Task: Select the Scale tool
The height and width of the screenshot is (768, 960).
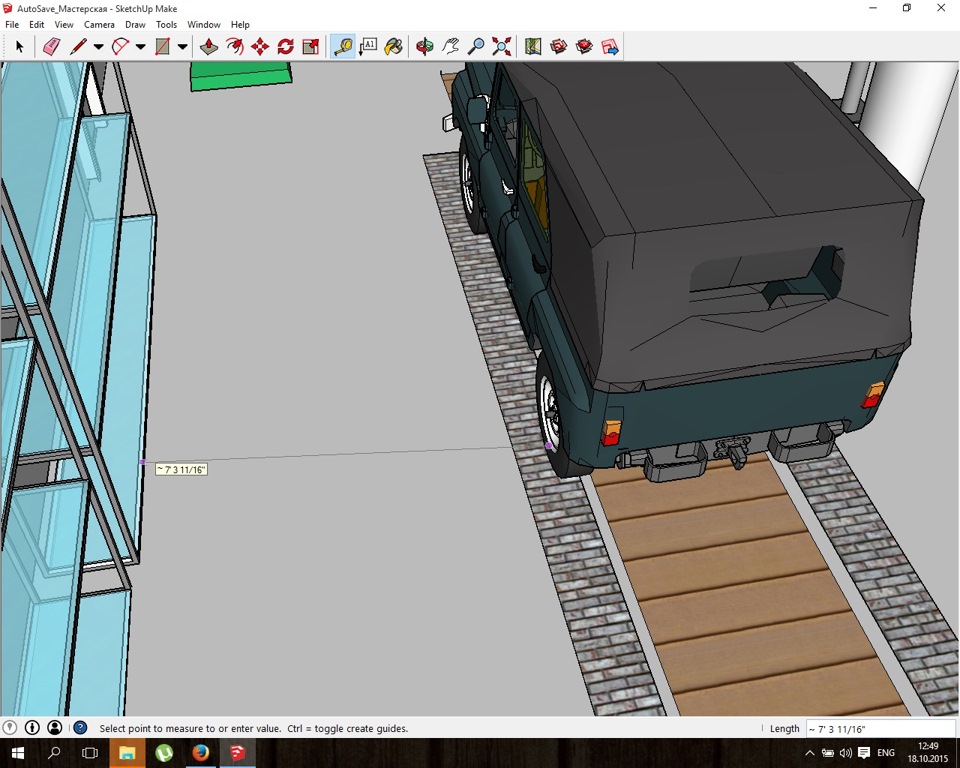Action: [311, 47]
